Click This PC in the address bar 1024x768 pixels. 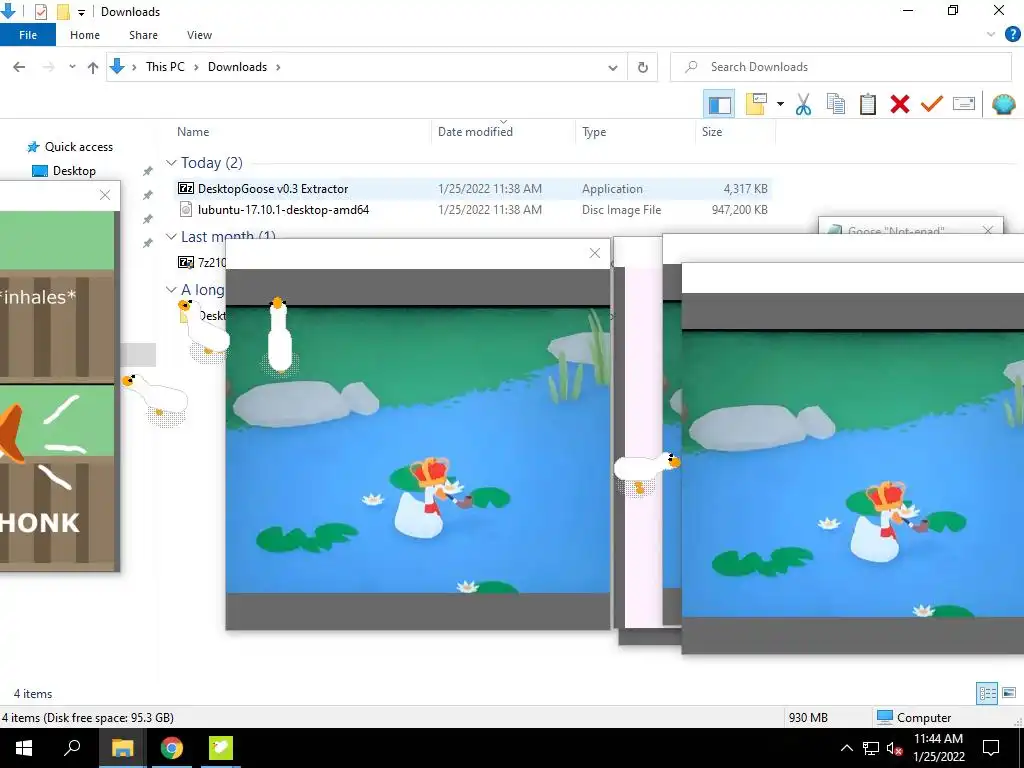coord(165,67)
